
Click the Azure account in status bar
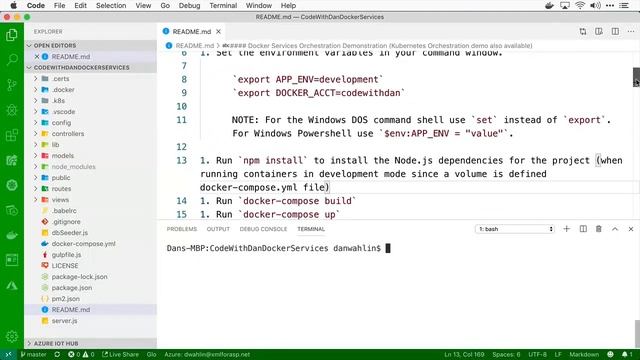coord(207,354)
